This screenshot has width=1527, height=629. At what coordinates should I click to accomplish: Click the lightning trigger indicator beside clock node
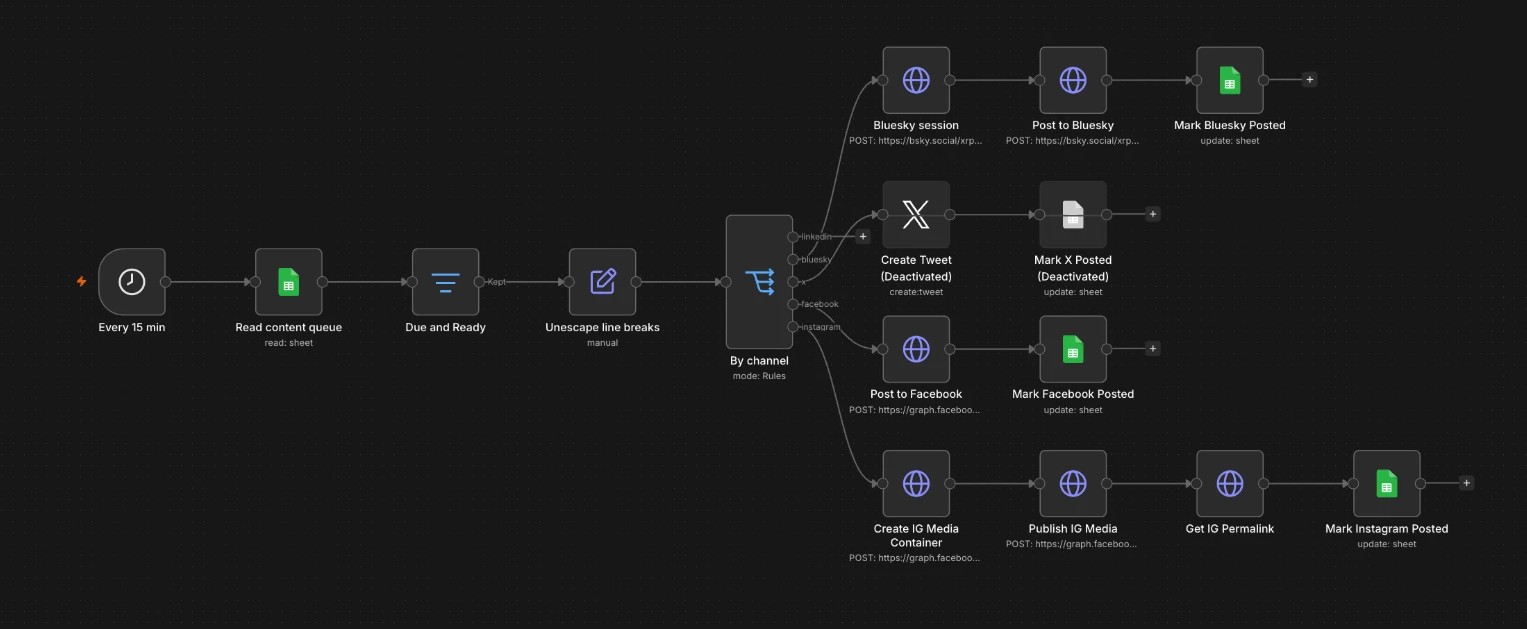[x=82, y=282]
